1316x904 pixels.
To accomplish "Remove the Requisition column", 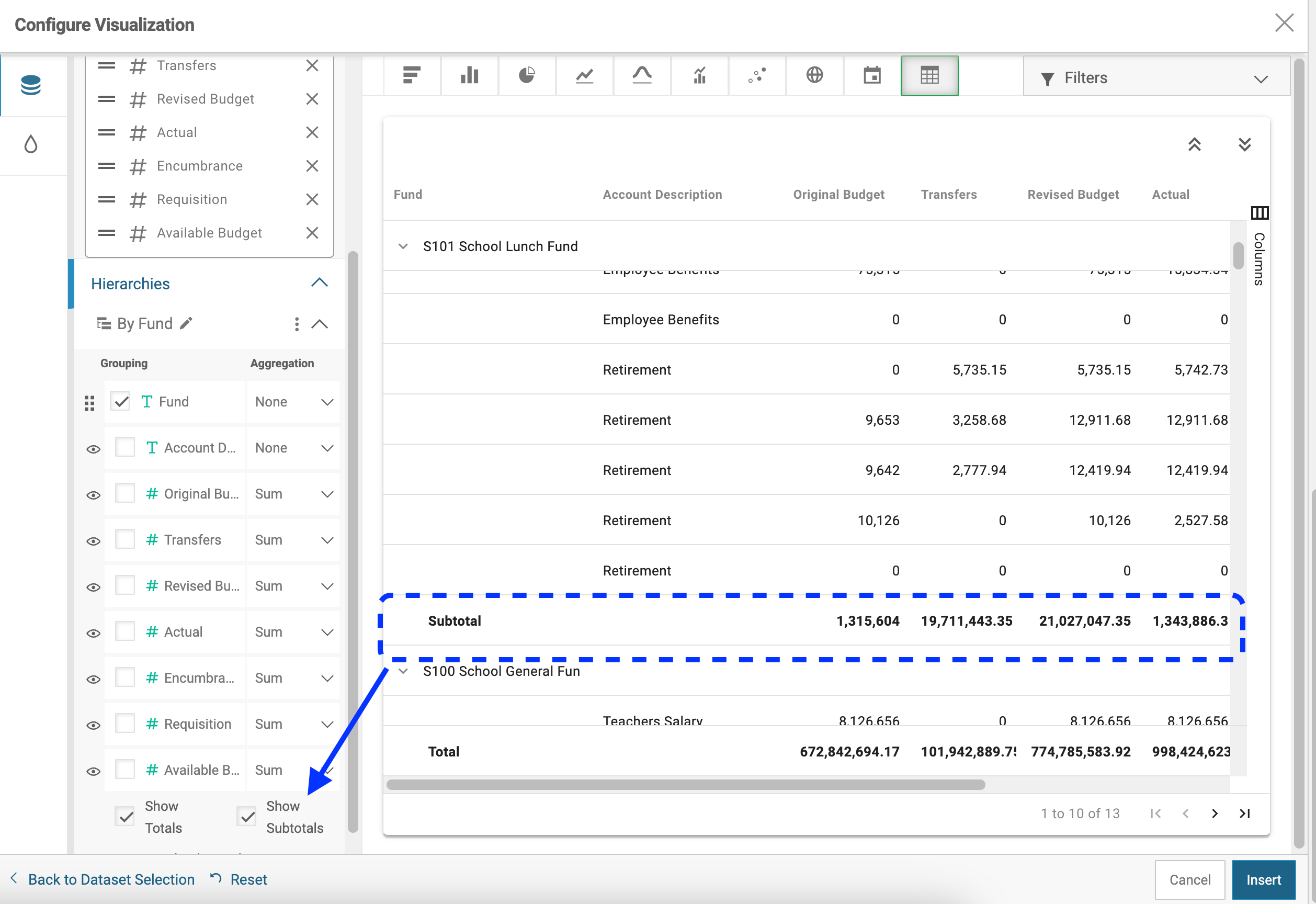I will pos(312,199).
